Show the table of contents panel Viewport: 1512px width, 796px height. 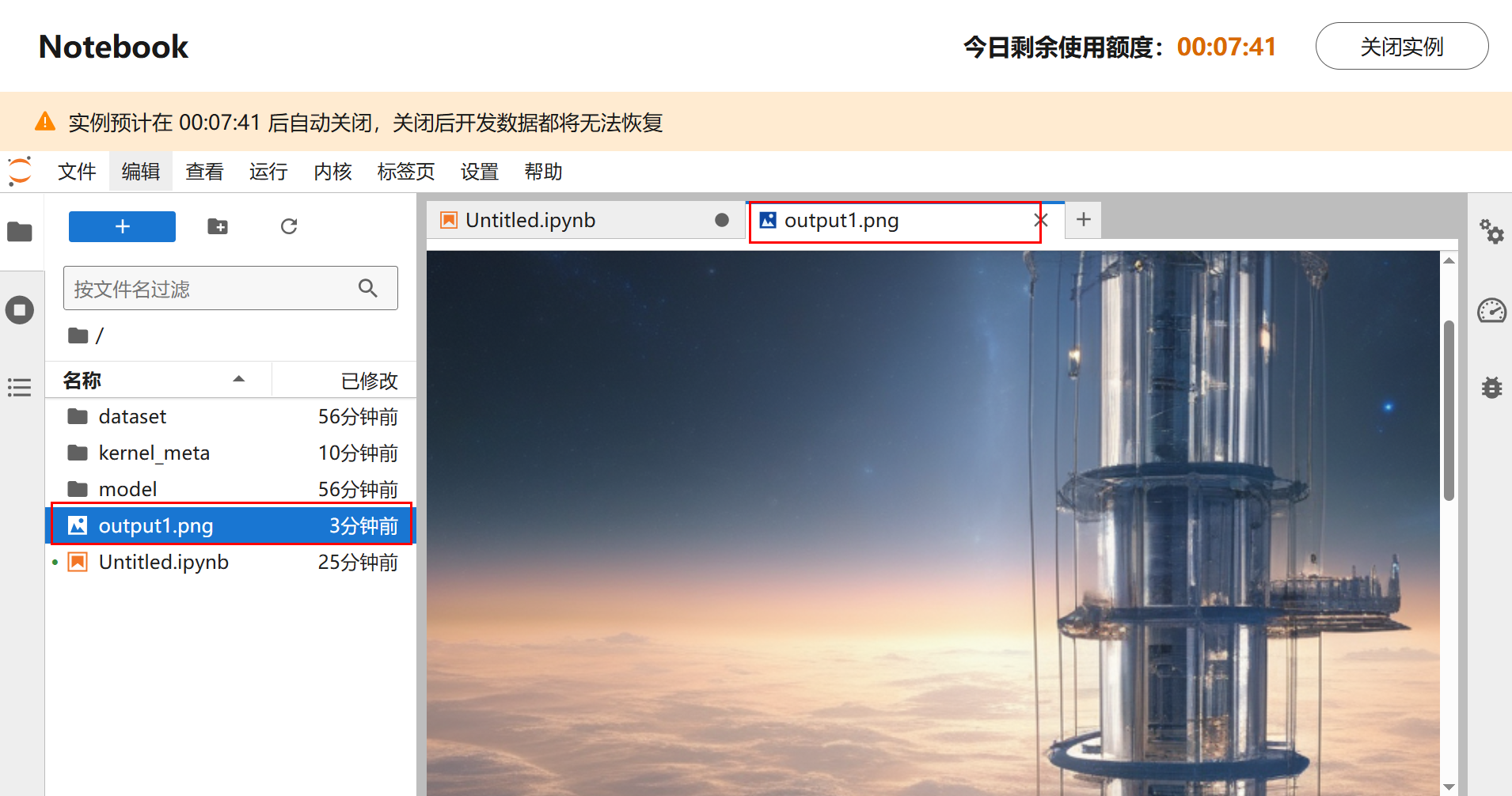pos(20,387)
